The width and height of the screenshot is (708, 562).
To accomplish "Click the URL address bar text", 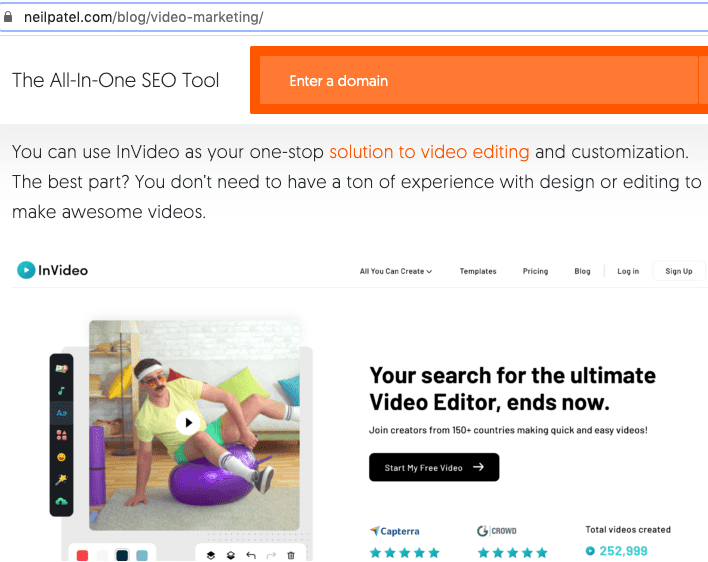I will pos(144,17).
